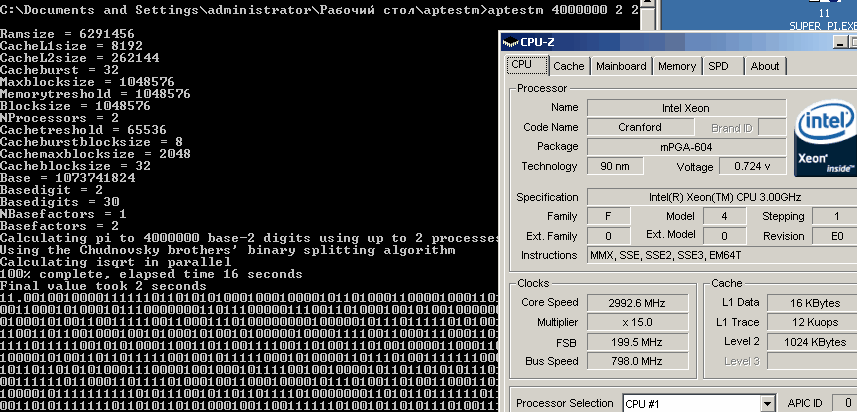Click the L1 Data value 16 KBytes
This screenshot has height=412, width=857.
click(x=814, y=303)
